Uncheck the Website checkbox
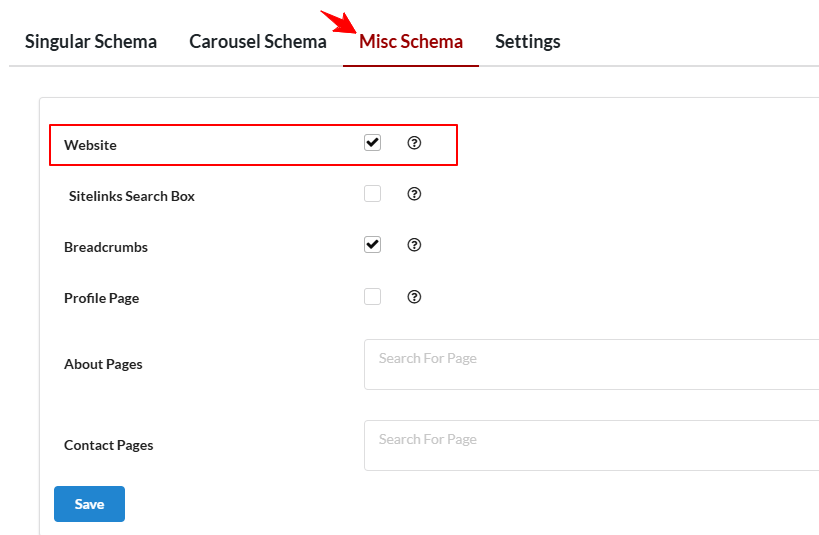The width and height of the screenshot is (819, 535). tap(372, 143)
